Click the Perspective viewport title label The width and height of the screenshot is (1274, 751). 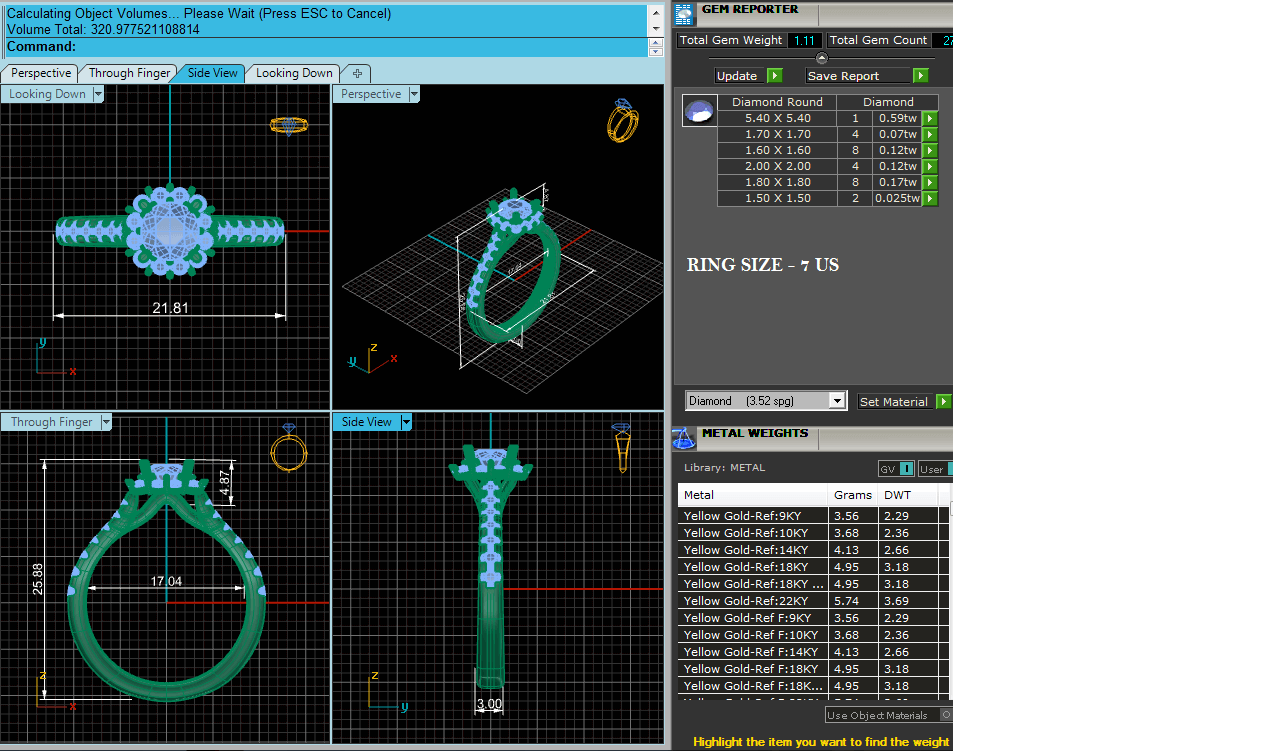pos(371,94)
